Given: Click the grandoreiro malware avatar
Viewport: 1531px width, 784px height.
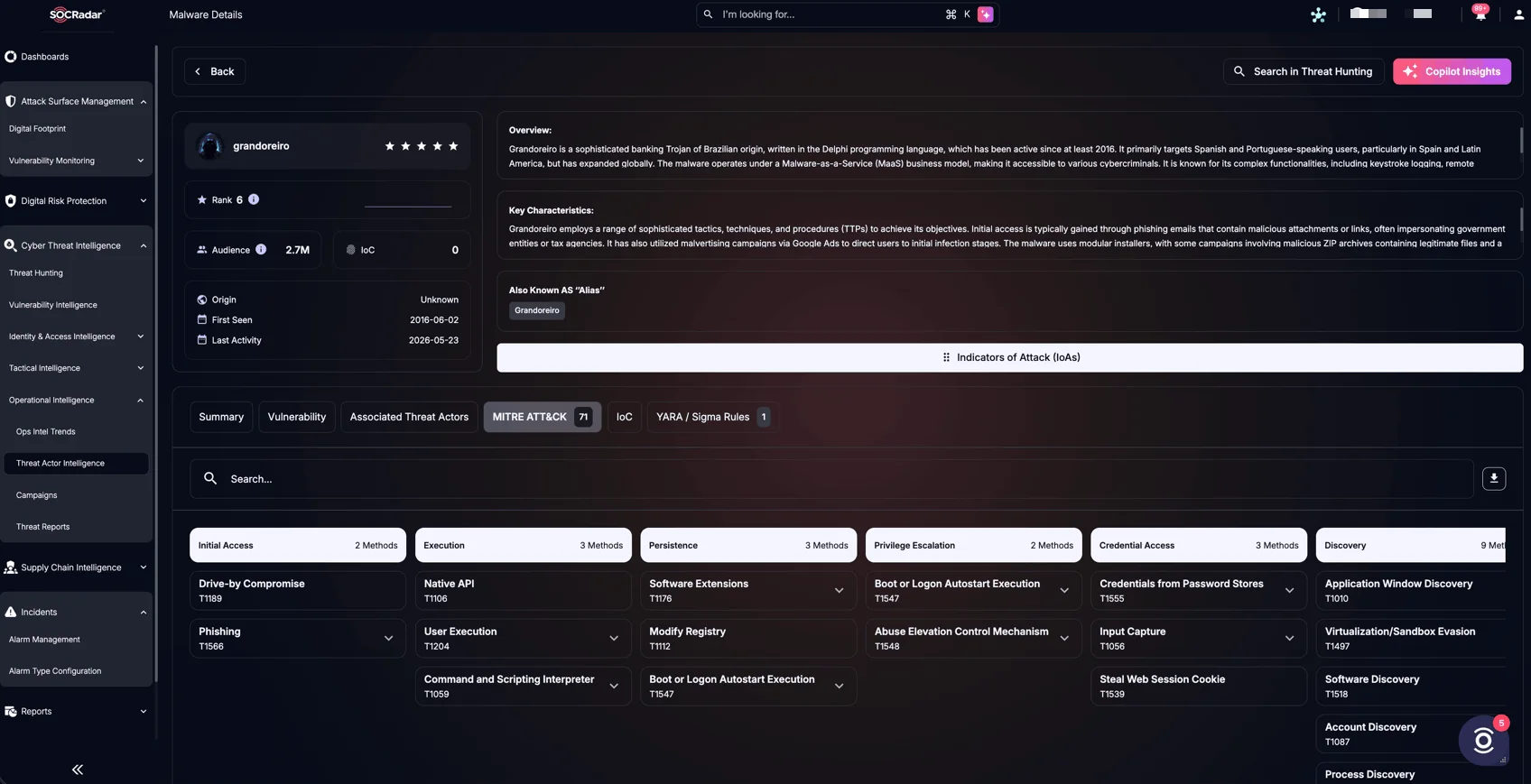Looking at the screenshot, I should [x=209, y=146].
